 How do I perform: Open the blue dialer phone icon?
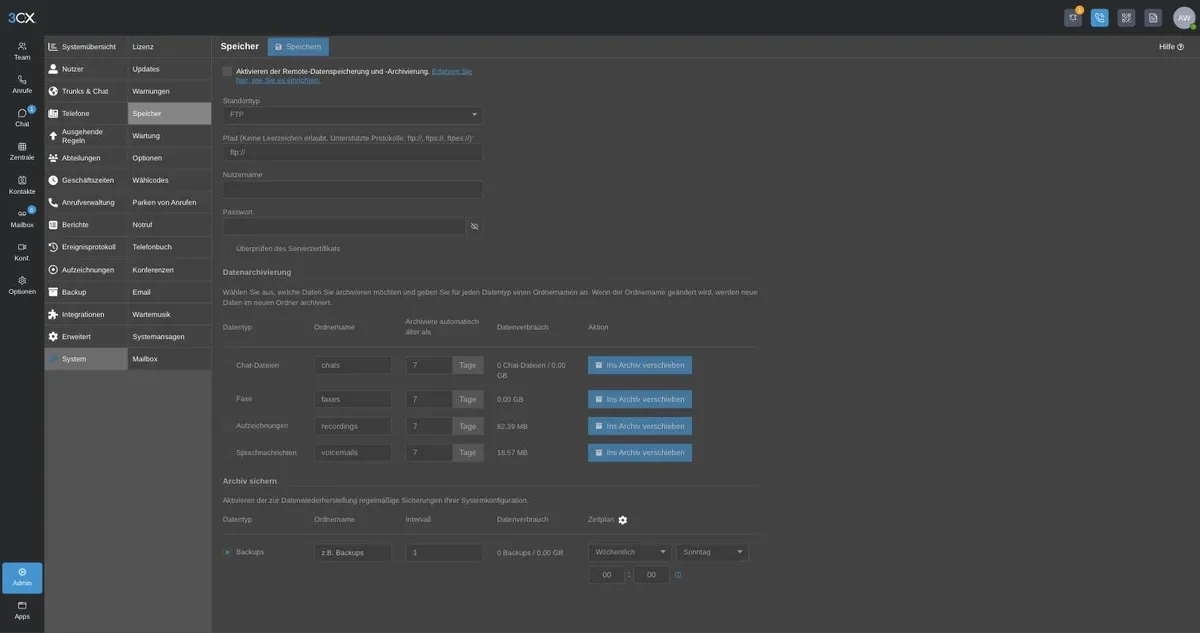point(1100,18)
